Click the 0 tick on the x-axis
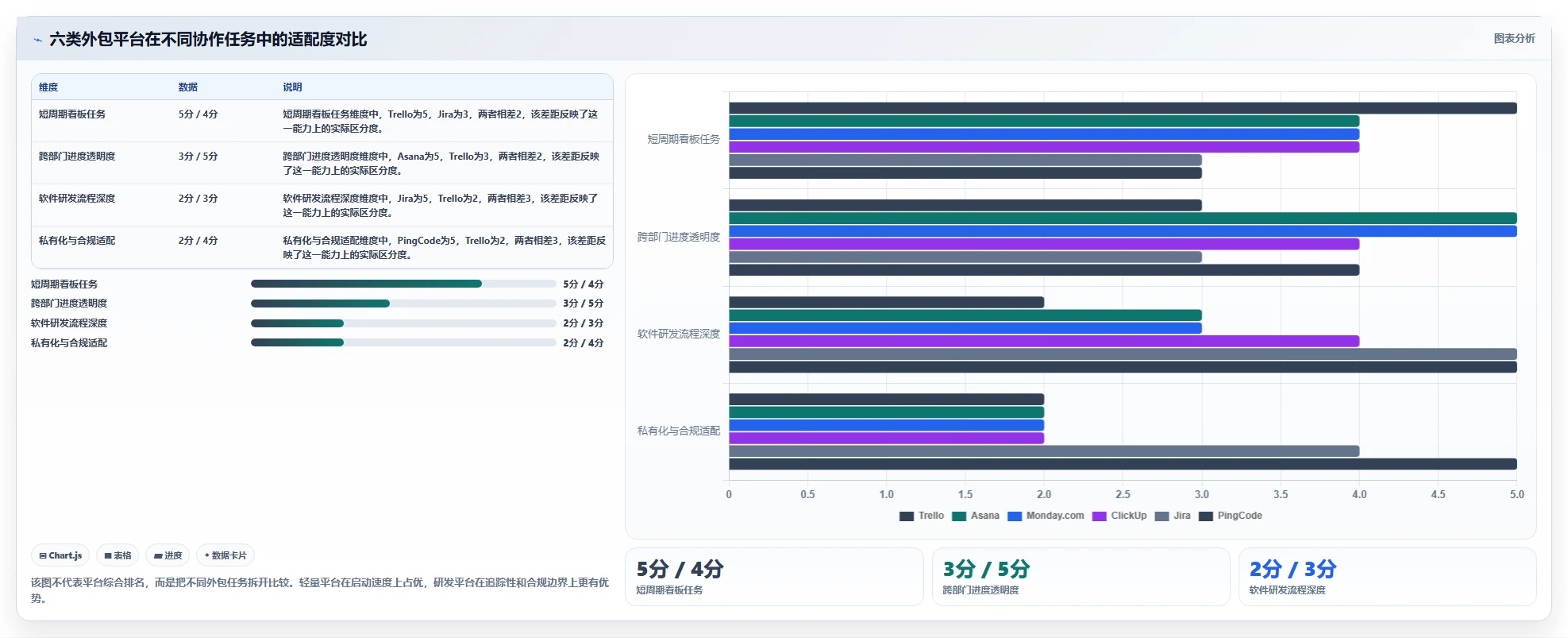 (x=729, y=494)
